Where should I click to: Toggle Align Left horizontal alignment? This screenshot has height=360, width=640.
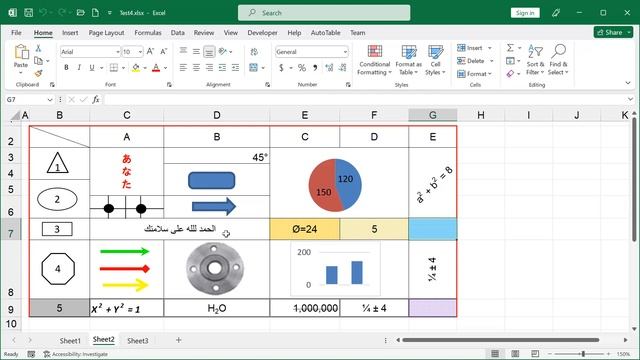(183, 68)
